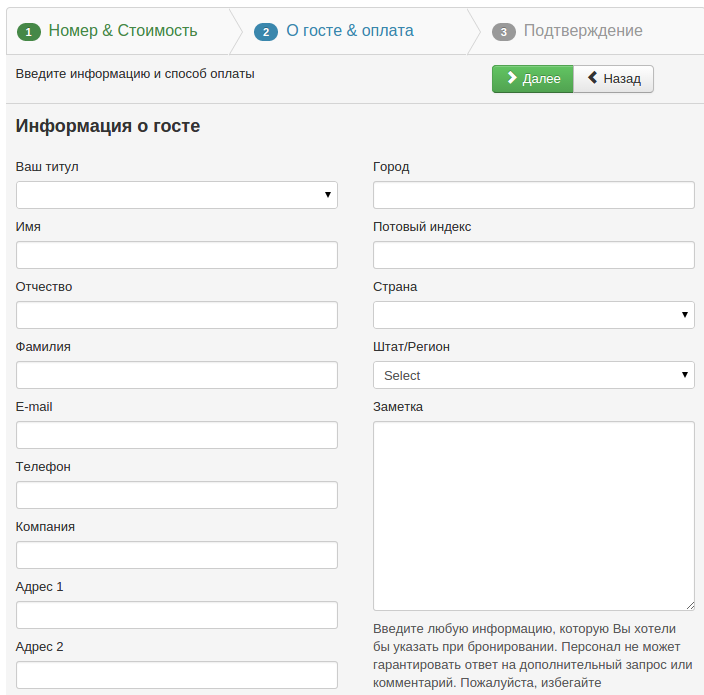
Task: Click the step 1 number badge
Action: click(x=29, y=32)
